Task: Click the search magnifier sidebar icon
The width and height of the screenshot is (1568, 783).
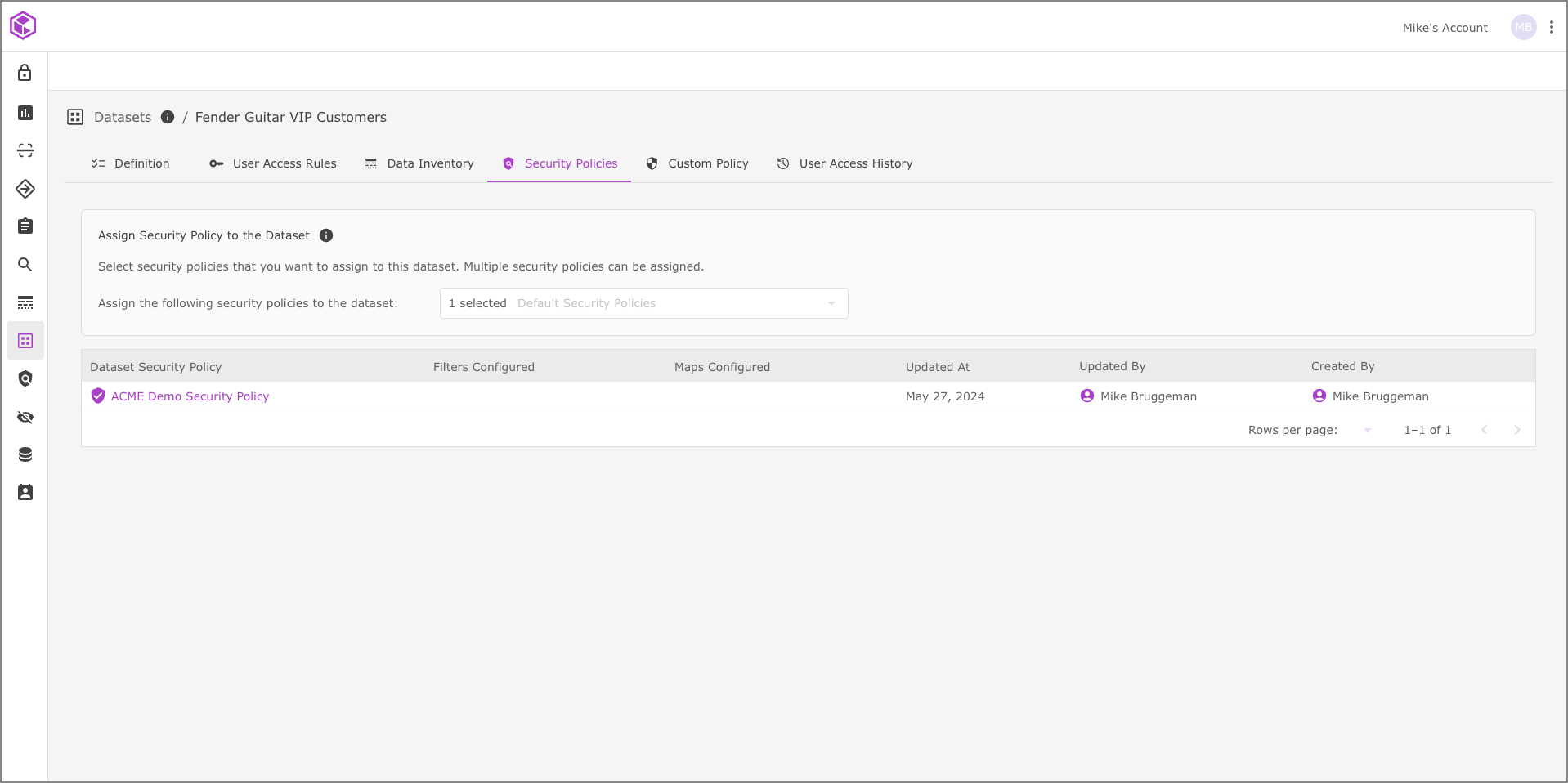Action: coord(25,264)
